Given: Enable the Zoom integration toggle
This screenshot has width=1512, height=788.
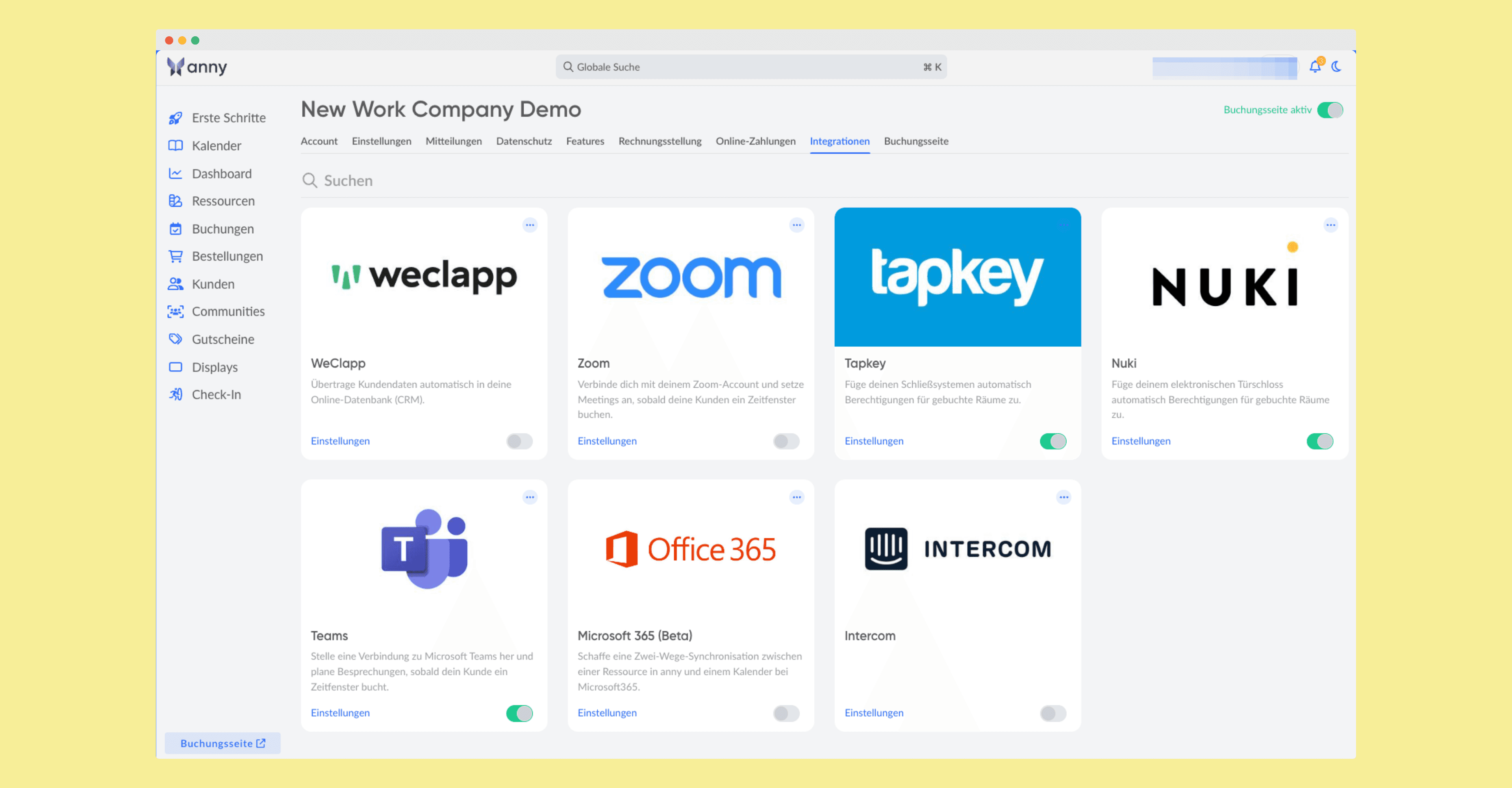Looking at the screenshot, I should point(786,441).
